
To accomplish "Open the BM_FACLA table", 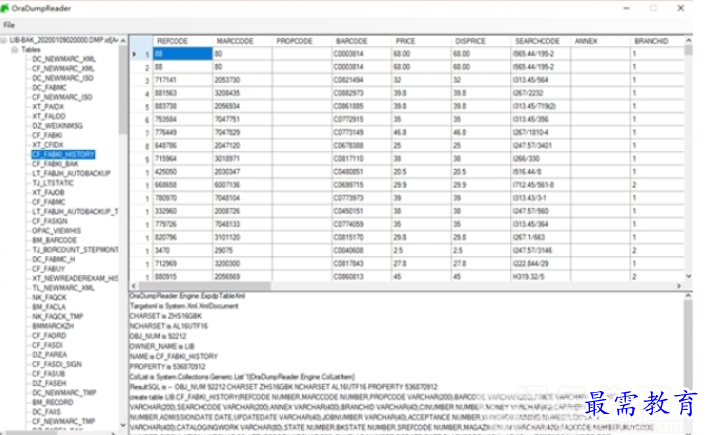I will point(49,307).
